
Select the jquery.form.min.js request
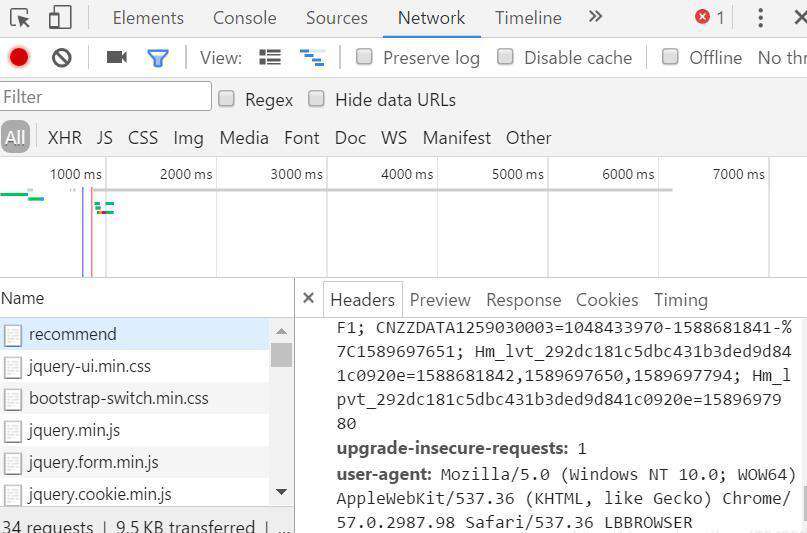(134, 462)
